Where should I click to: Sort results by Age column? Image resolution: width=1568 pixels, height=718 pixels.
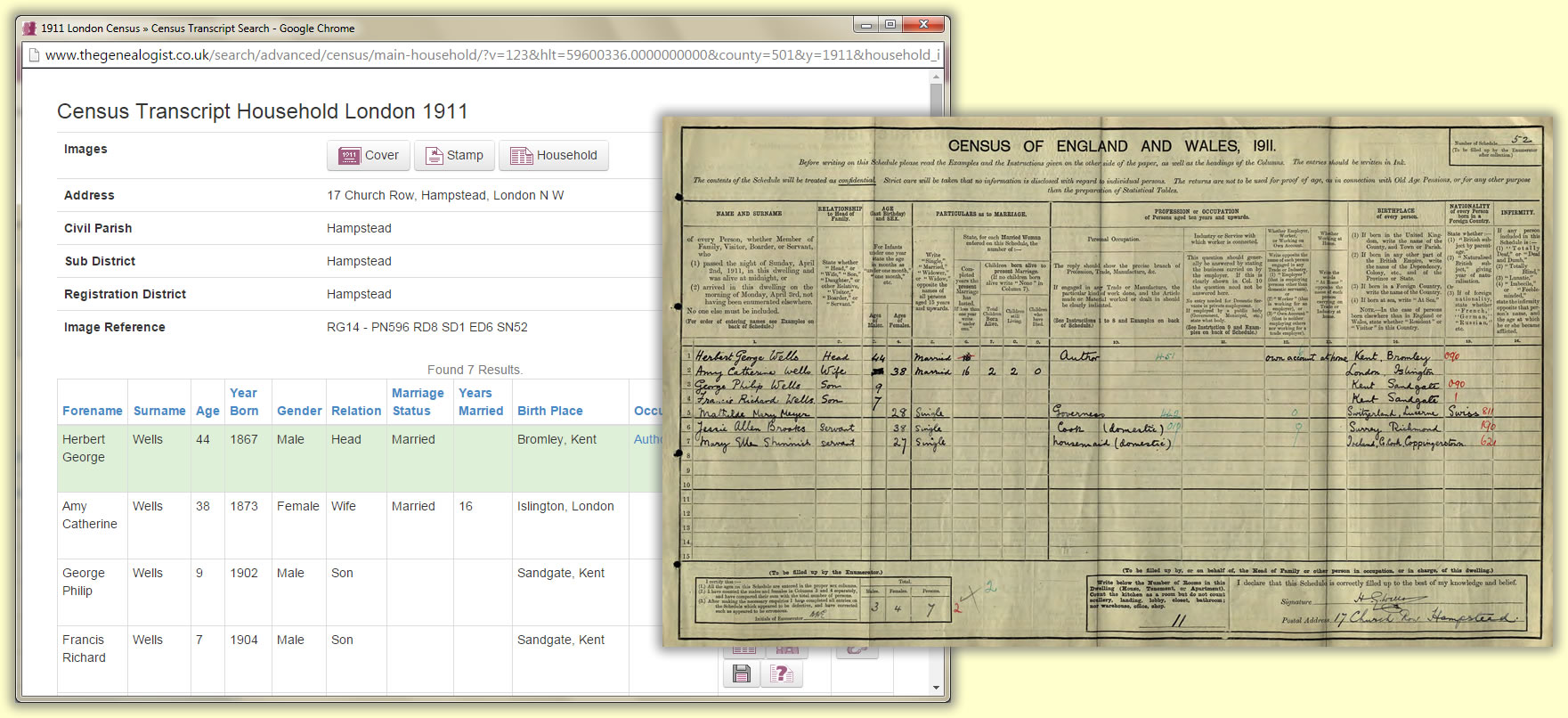[207, 411]
